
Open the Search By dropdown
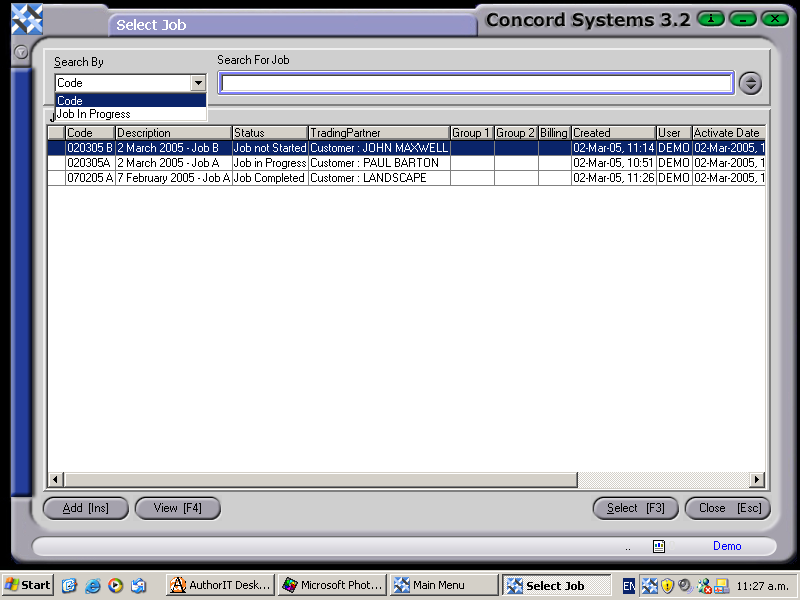point(198,83)
